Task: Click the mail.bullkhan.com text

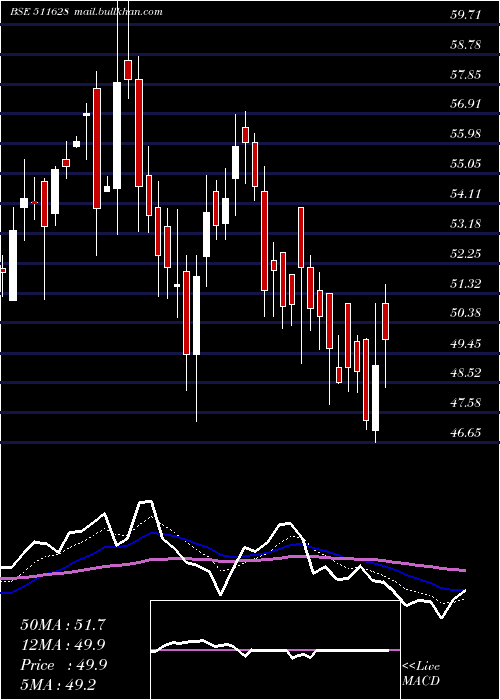Action: pyautogui.click(x=118, y=12)
